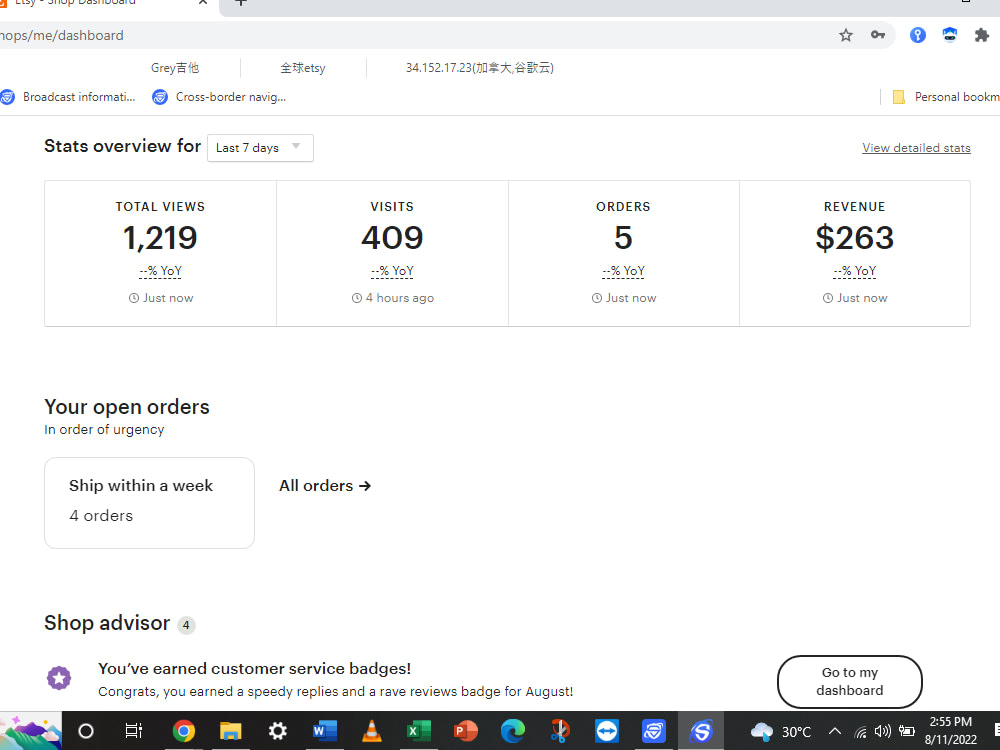The image size is (1000, 750).
Task: Expand the Last 7 days dropdown
Action: (x=260, y=148)
